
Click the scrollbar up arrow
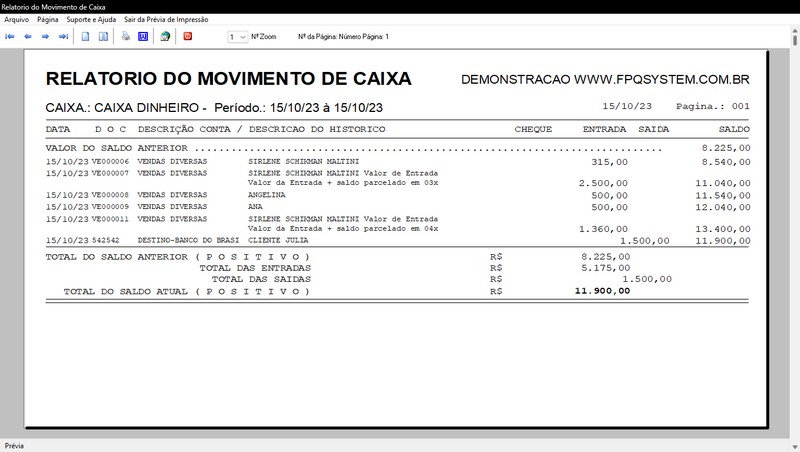(795, 30)
